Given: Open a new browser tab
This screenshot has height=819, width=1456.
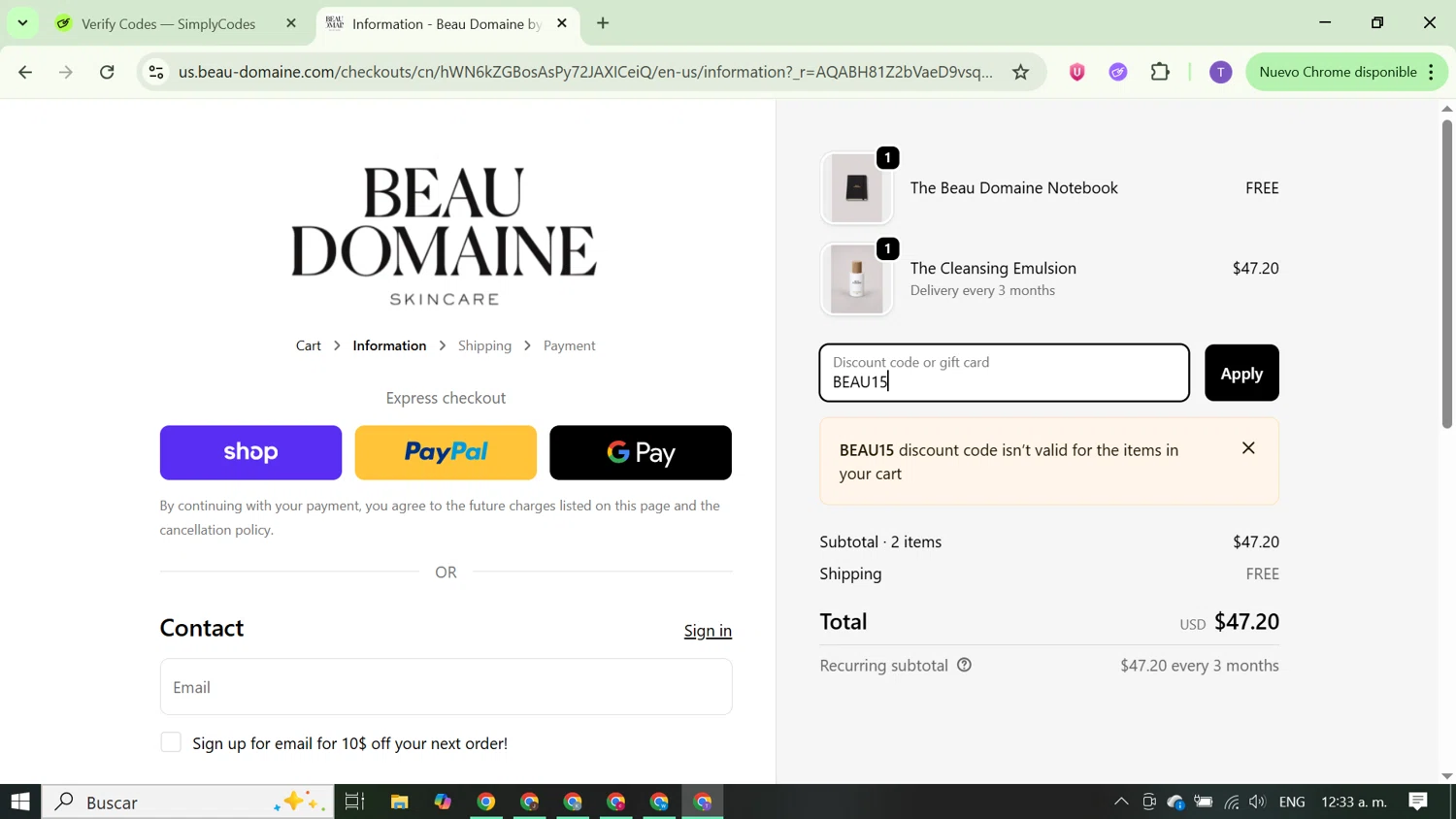Looking at the screenshot, I should click(603, 23).
